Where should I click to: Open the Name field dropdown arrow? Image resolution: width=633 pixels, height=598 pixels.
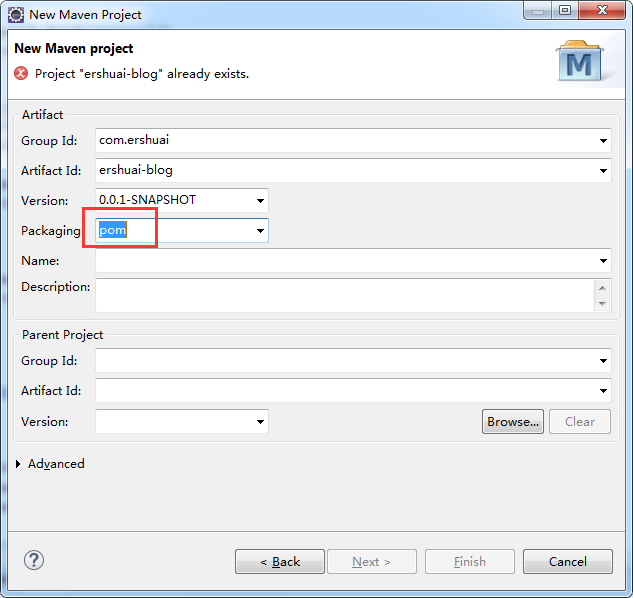603,260
